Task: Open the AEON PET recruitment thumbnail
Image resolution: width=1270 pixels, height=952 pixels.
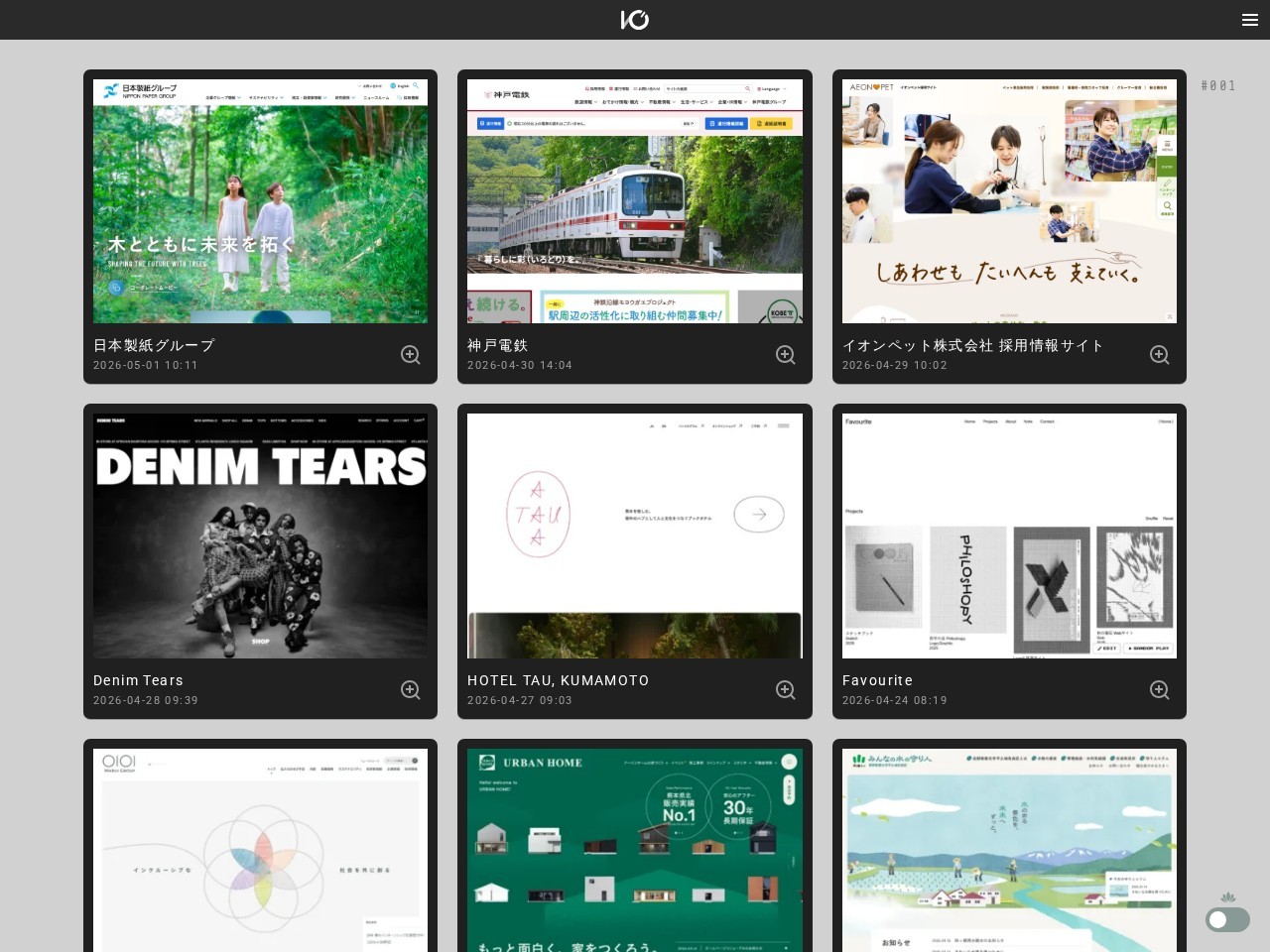Action: click(x=1009, y=201)
